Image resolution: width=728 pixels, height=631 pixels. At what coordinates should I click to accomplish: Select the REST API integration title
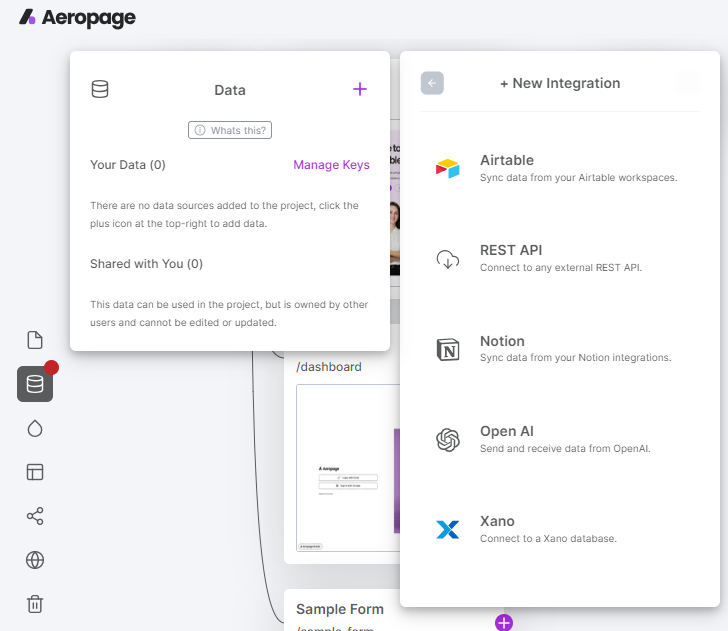click(511, 250)
